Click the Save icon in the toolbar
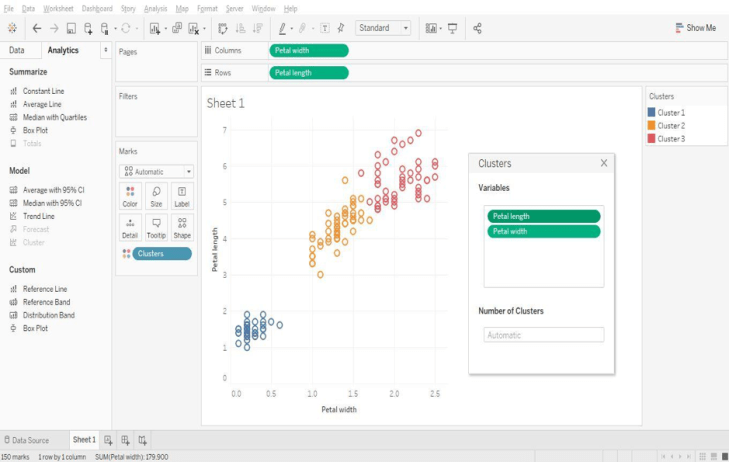This screenshot has height=462, width=729. pyautogui.click(x=72, y=28)
